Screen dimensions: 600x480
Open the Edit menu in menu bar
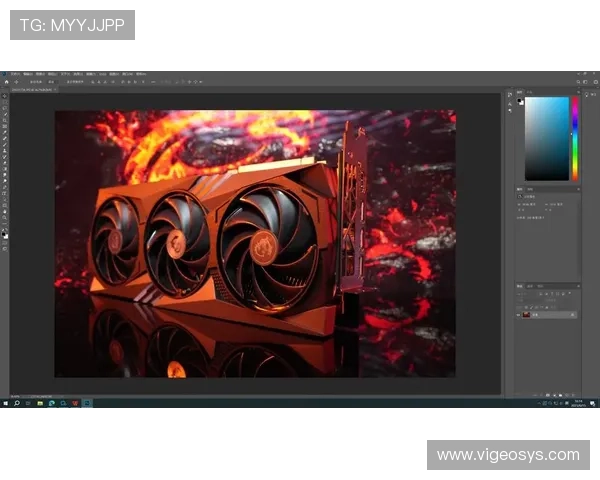28,73
